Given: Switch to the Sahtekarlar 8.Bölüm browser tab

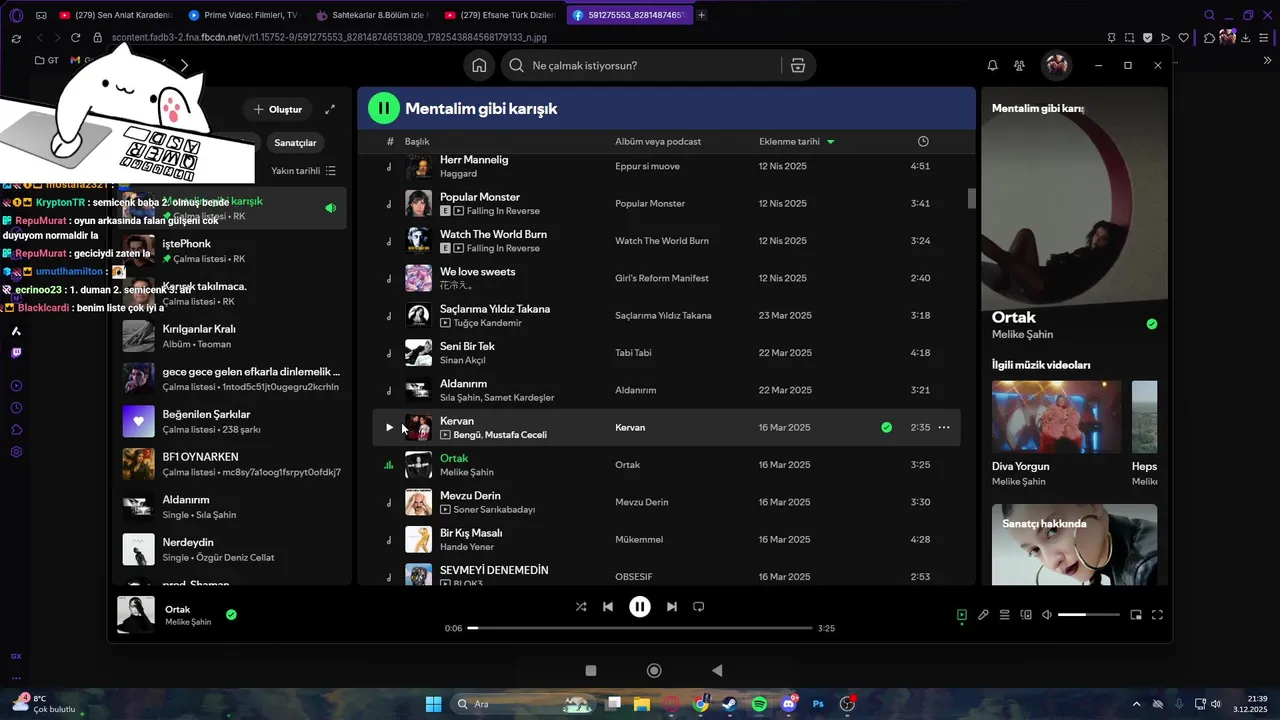Looking at the screenshot, I should tap(370, 15).
